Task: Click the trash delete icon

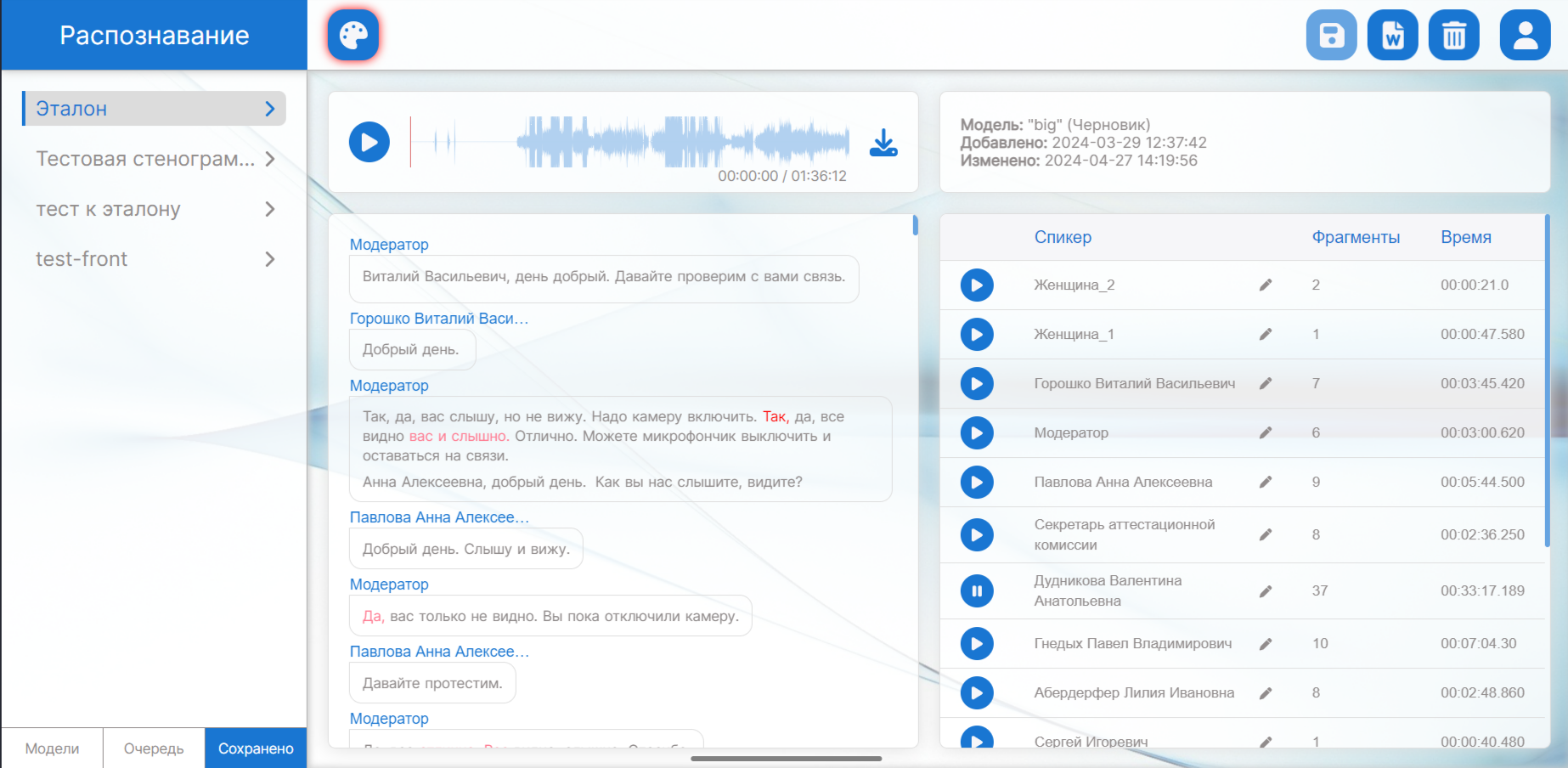Action: coord(1453,36)
